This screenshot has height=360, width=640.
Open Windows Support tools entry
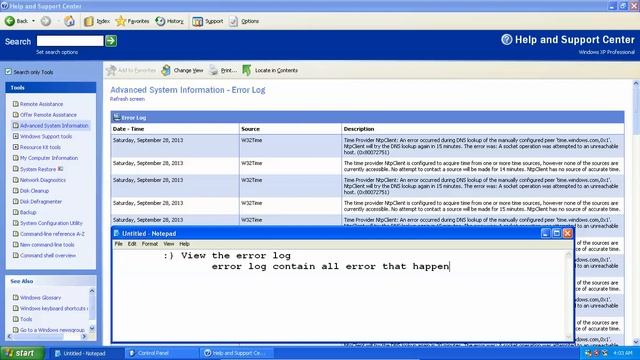coord(46,136)
